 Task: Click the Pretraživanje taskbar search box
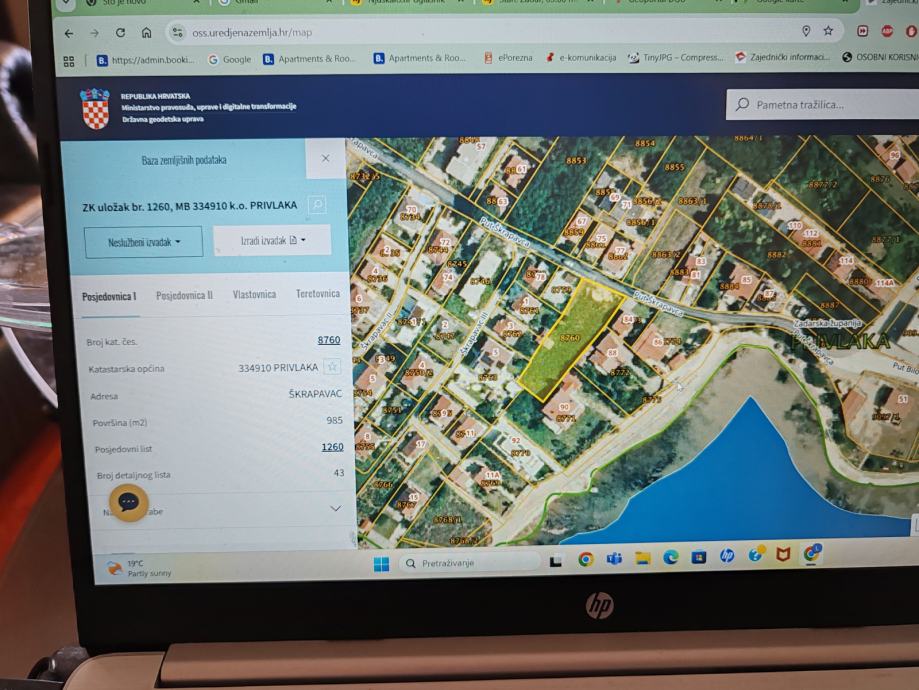pyautogui.click(x=469, y=563)
